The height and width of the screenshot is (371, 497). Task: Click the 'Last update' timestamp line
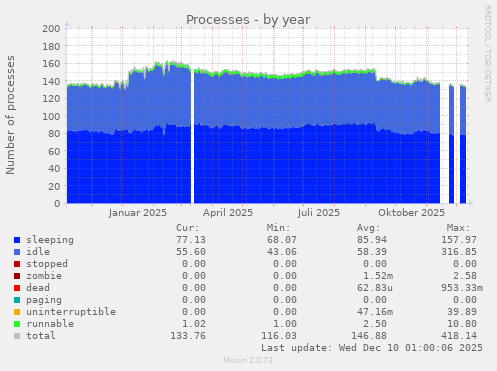pos(372,348)
